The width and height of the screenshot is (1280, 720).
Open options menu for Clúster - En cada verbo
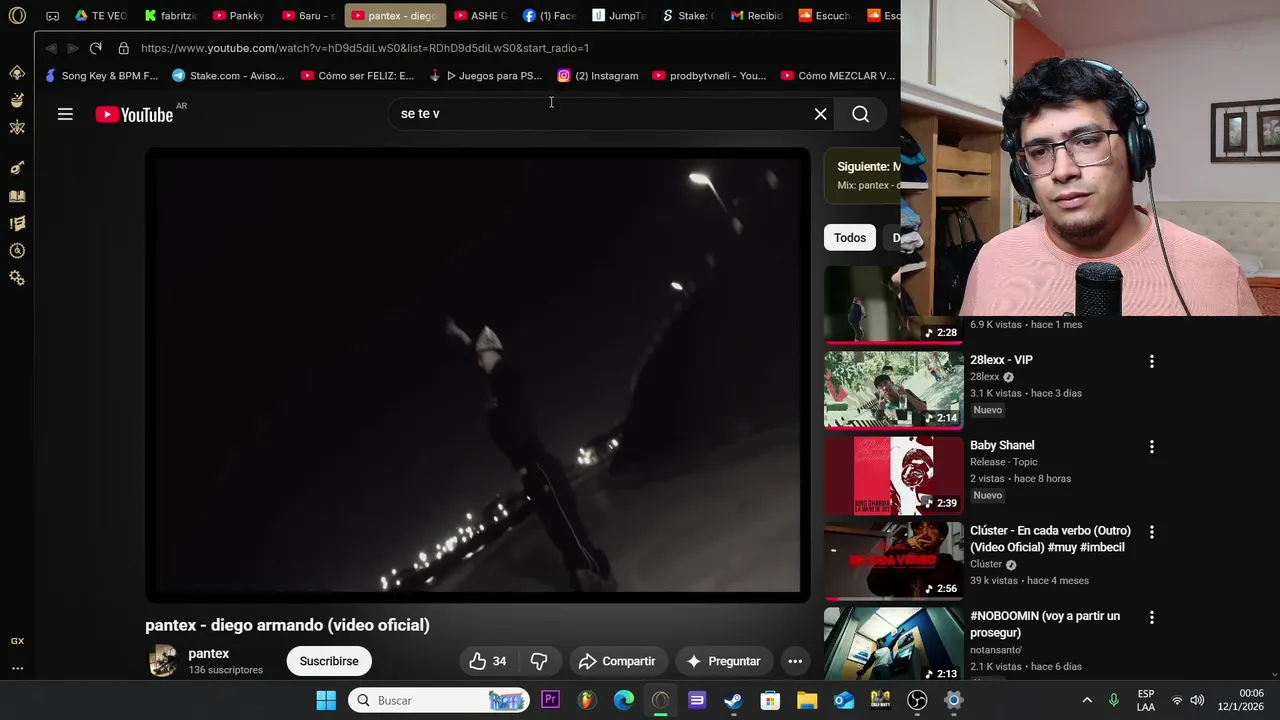click(1151, 532)
